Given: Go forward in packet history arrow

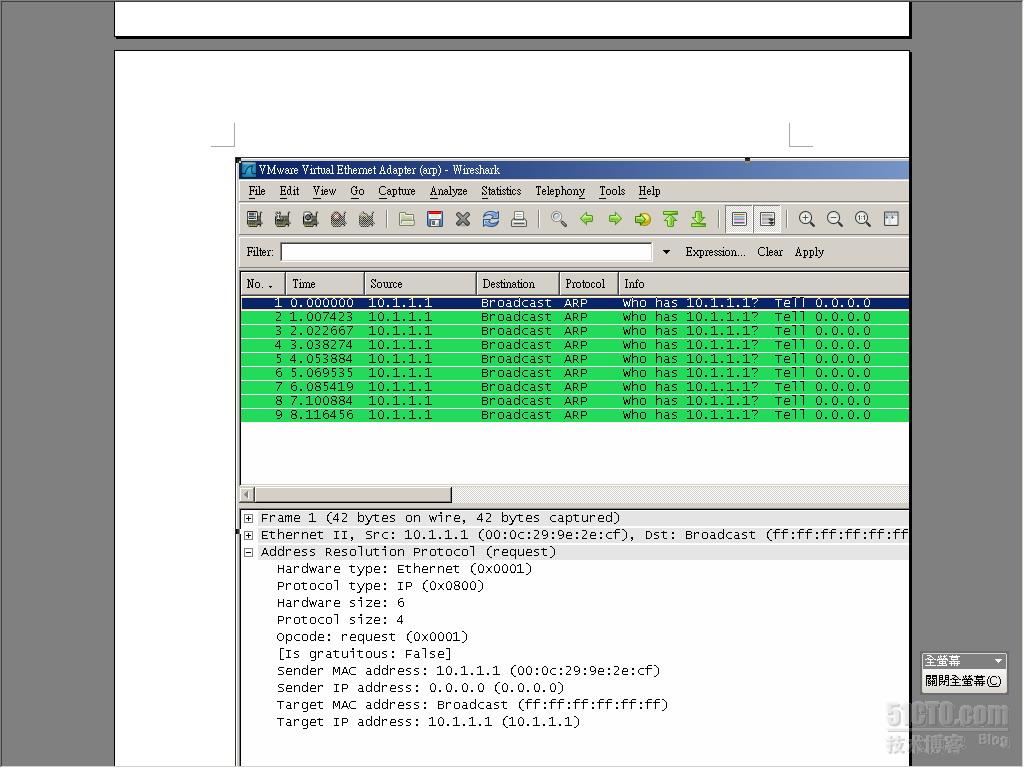Looking at the screenshot, I should pos(615,219).
